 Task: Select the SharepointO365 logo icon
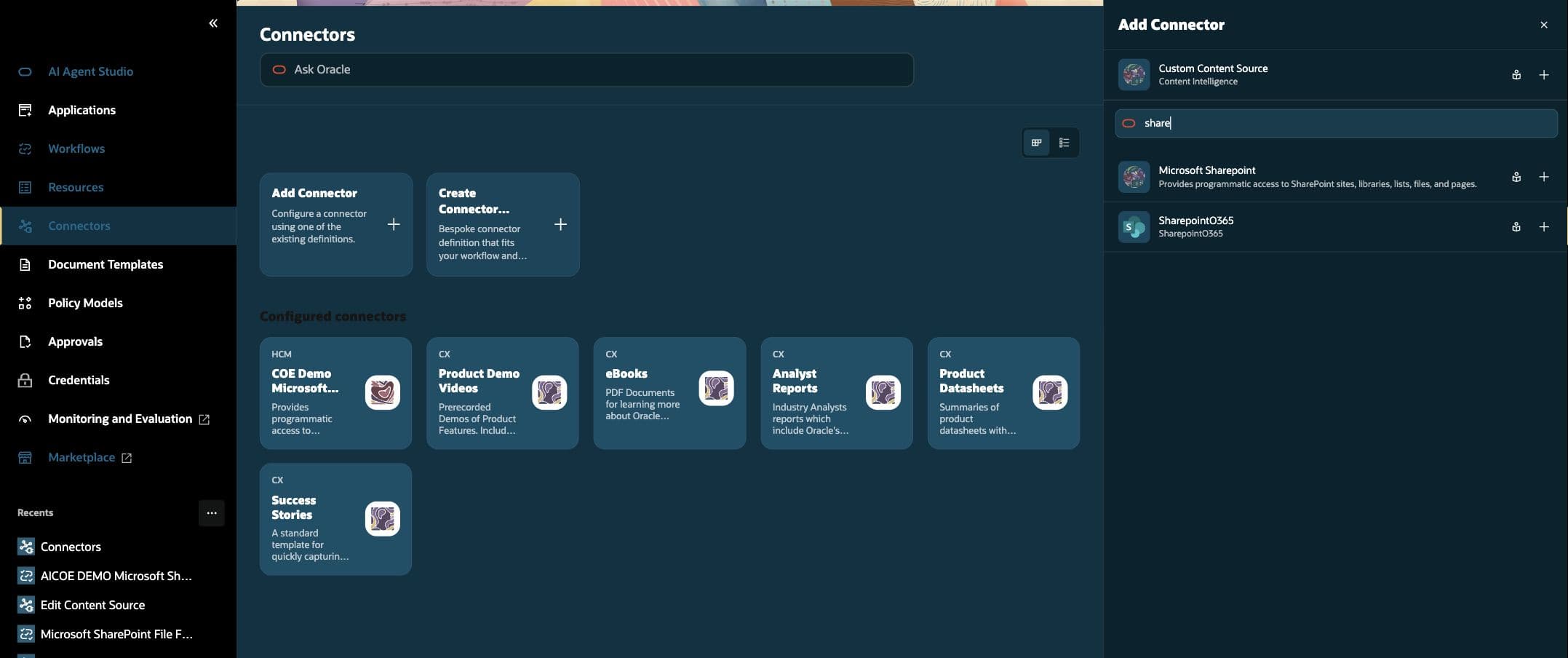click(1134, 227)
